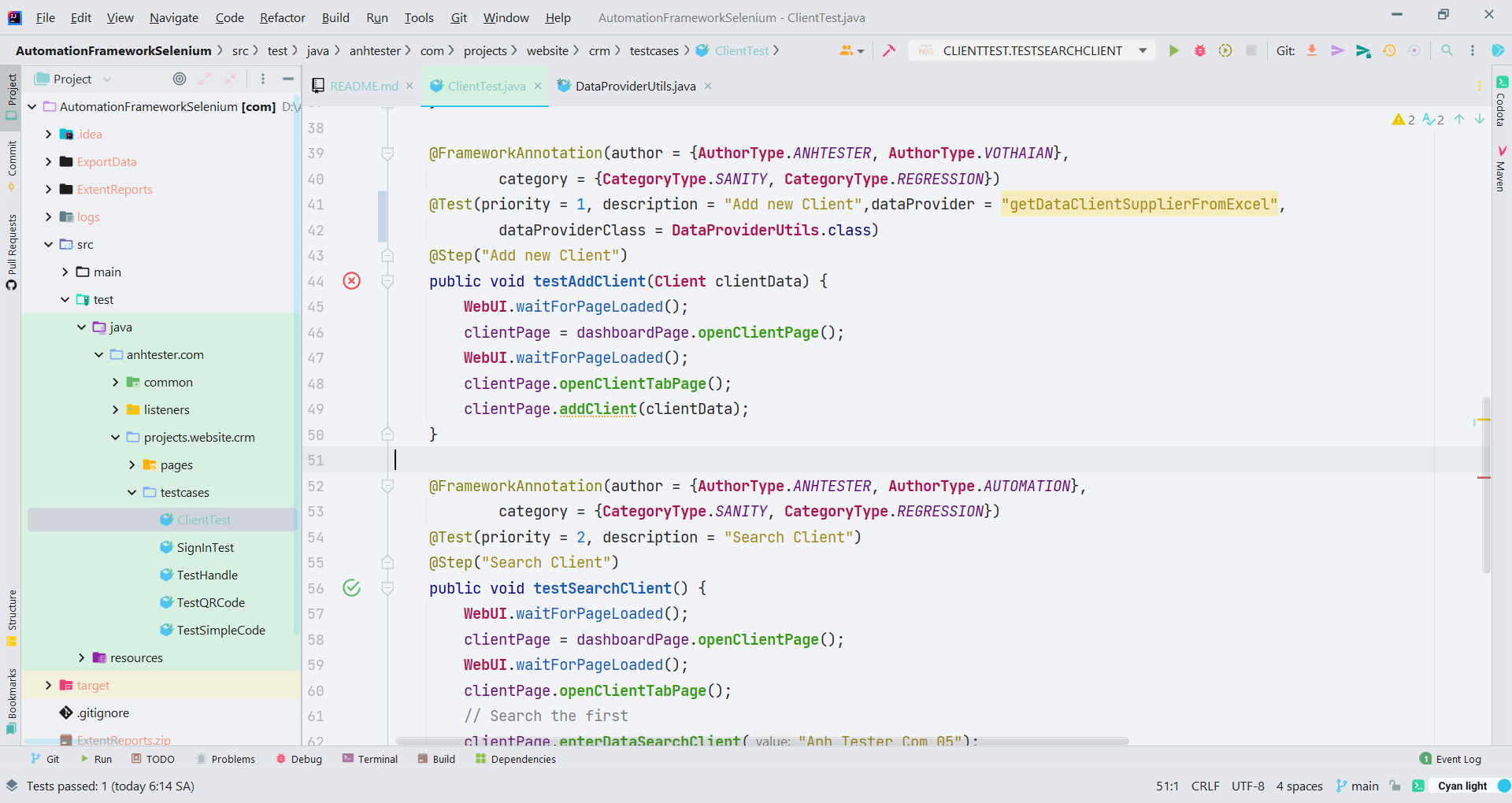Open Maven tool window

tap(1501, 168)
